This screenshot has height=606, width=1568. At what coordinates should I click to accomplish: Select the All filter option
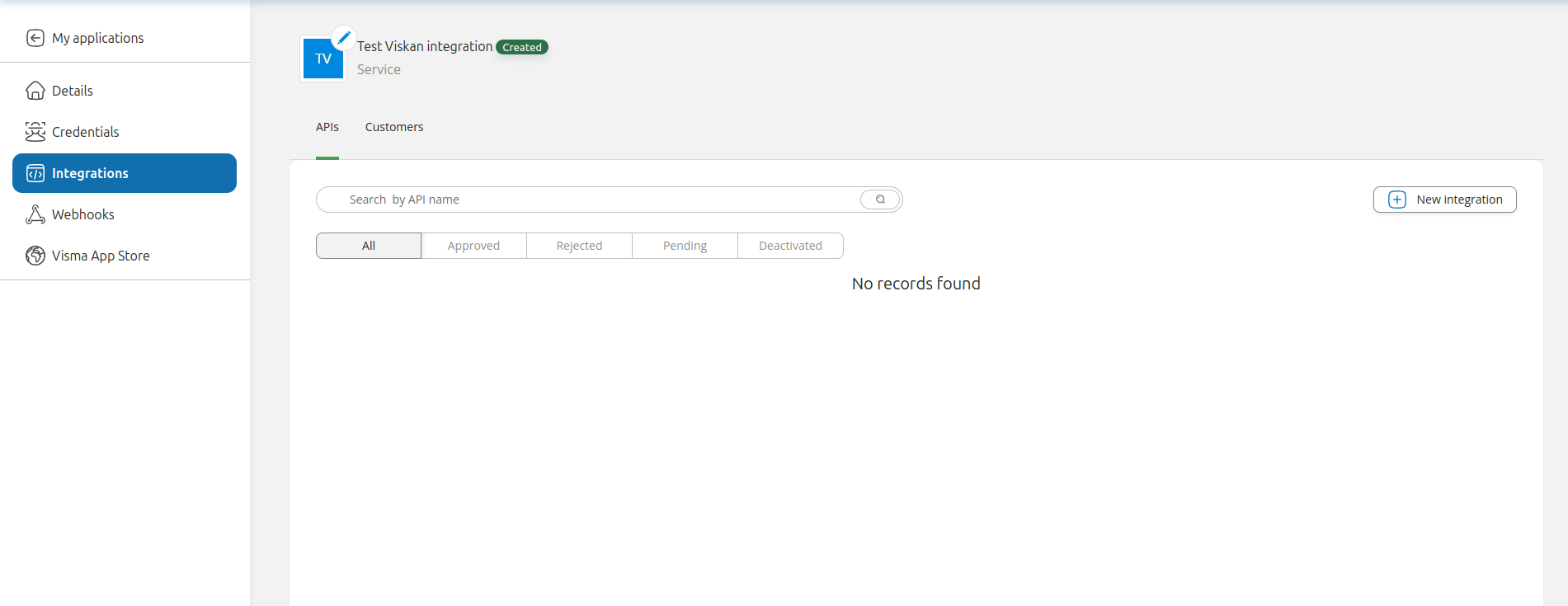pos(368,246)
